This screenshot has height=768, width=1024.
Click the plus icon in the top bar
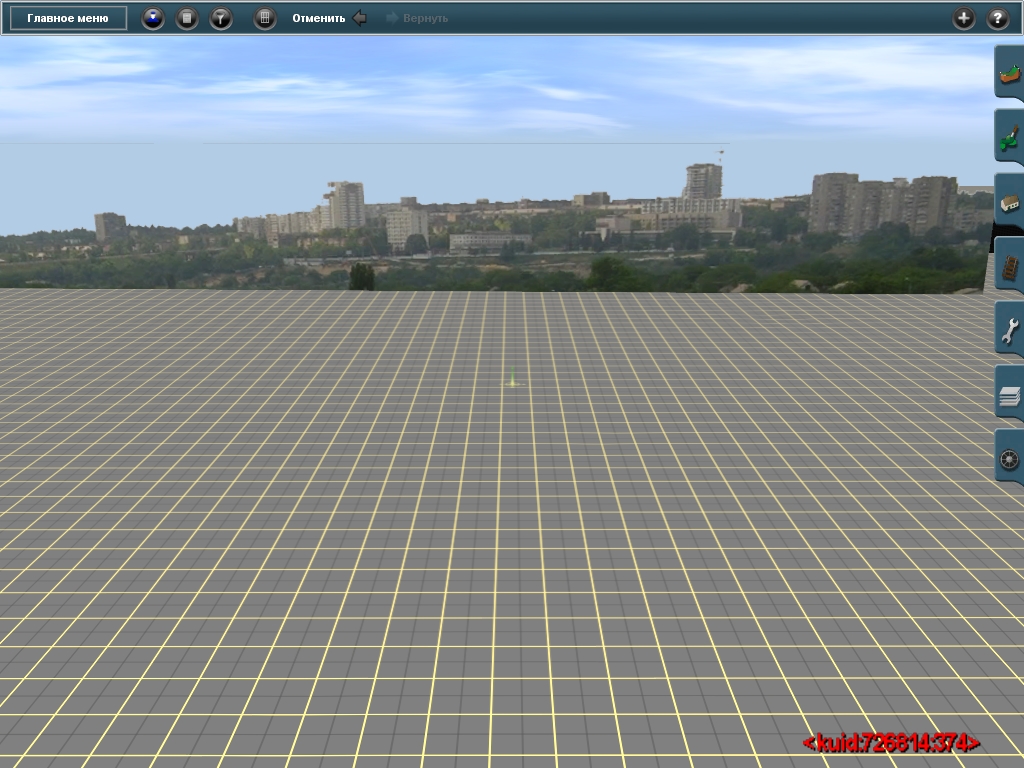(x=963, y=18)
